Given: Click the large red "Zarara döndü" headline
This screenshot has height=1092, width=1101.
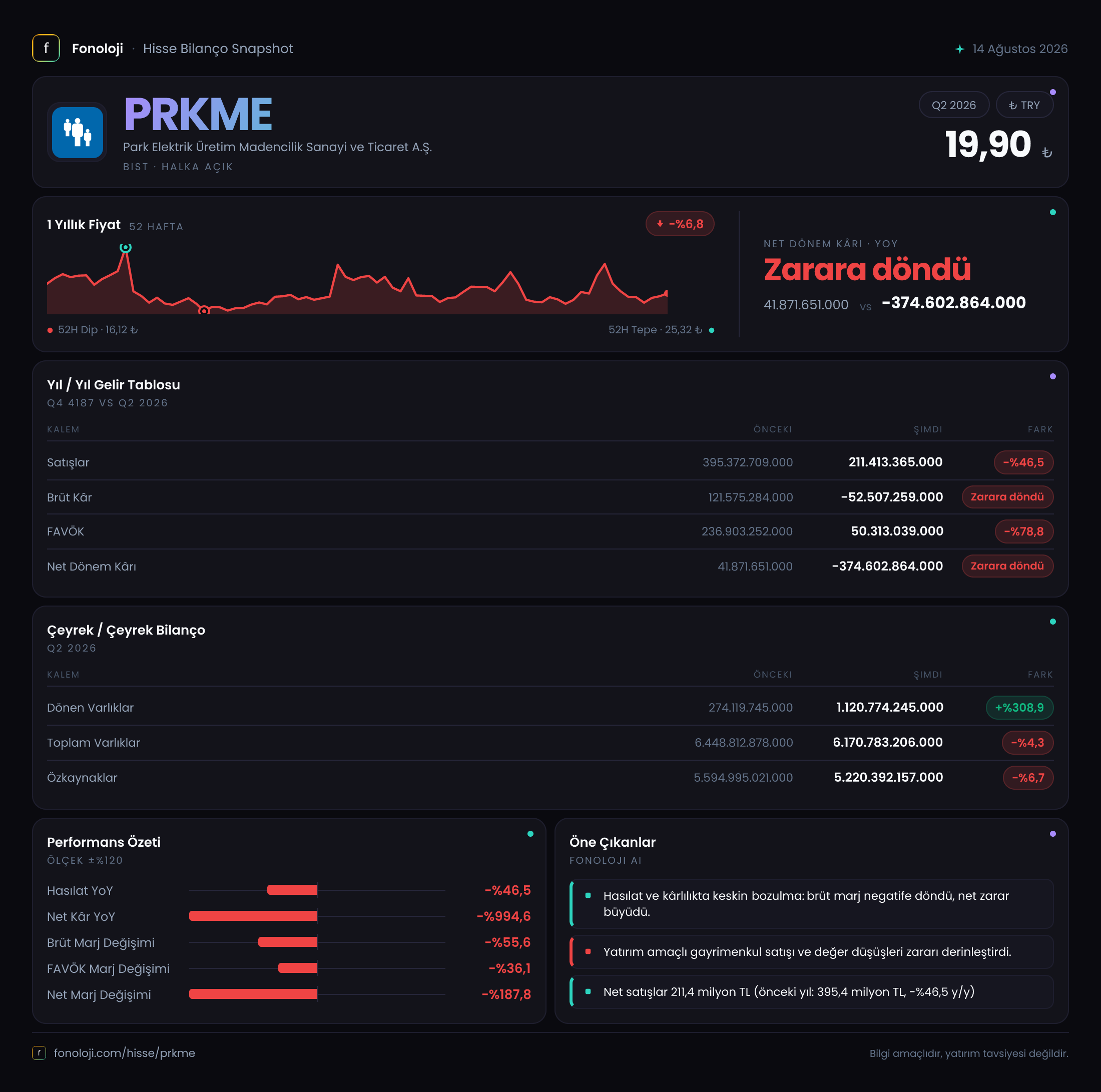Looking at the screenshot, I should (867, 269).
